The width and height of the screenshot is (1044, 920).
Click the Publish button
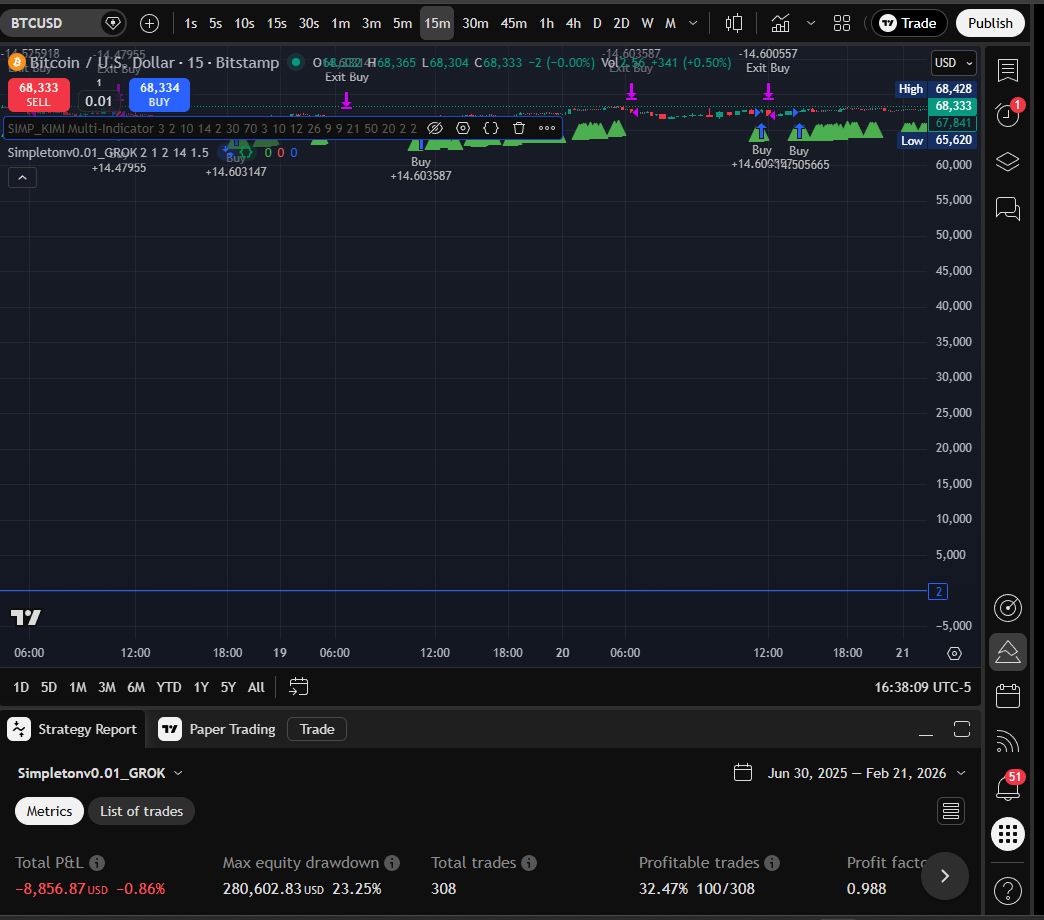(990, 22)
